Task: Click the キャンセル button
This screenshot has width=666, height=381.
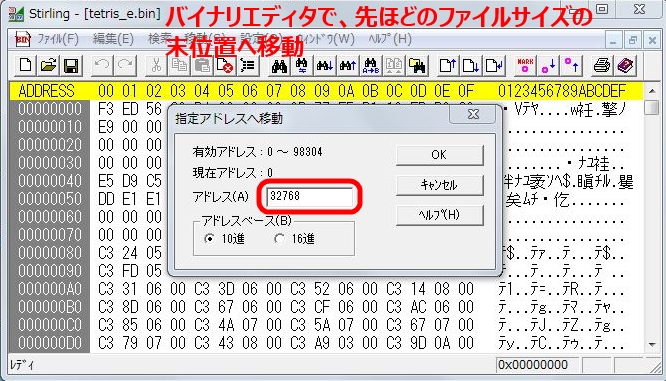Action: point(439,185)
